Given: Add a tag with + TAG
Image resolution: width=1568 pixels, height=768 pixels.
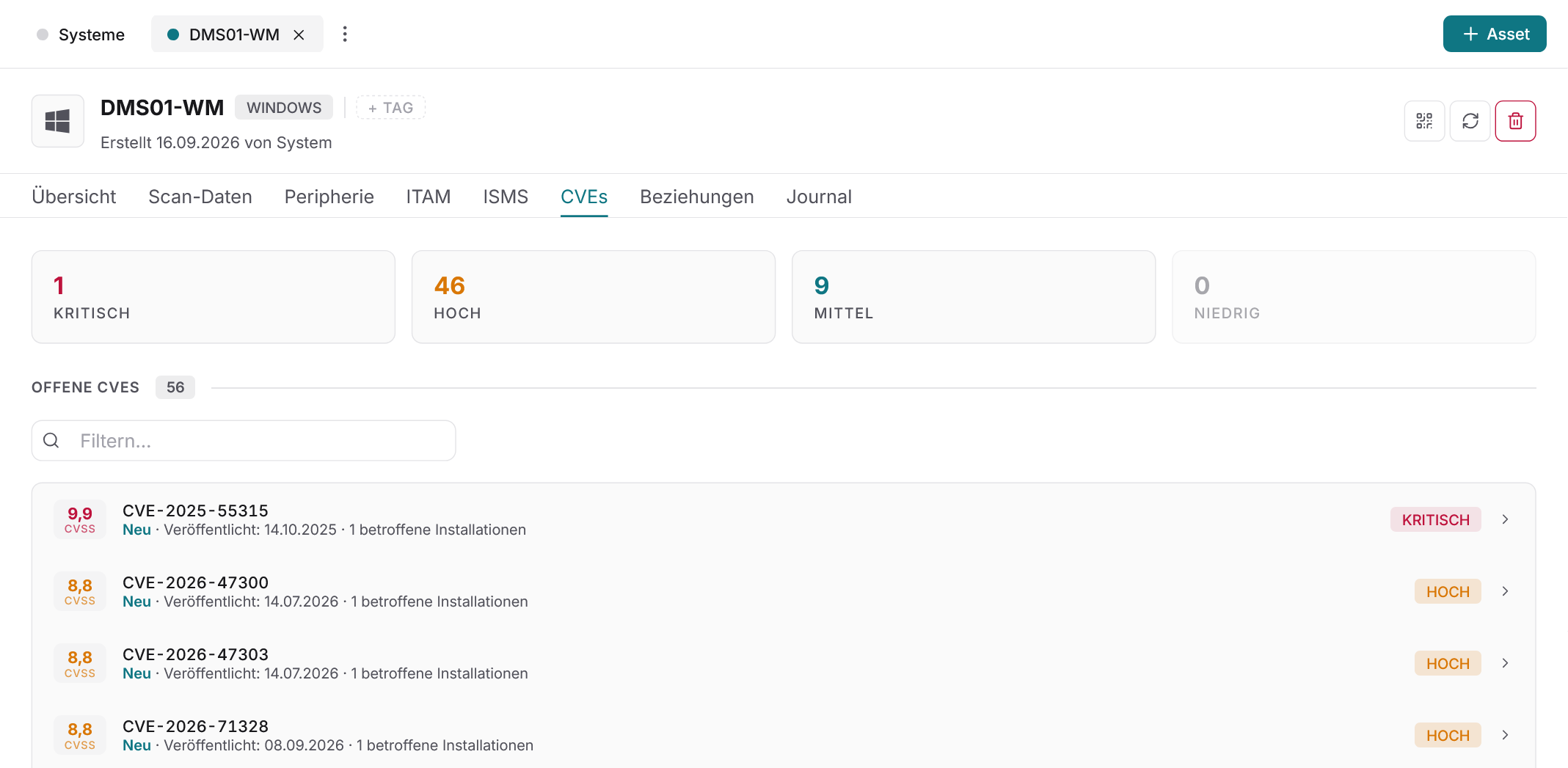Looking at the screenshot, I should pyautogui.click(x=391, y=108).
